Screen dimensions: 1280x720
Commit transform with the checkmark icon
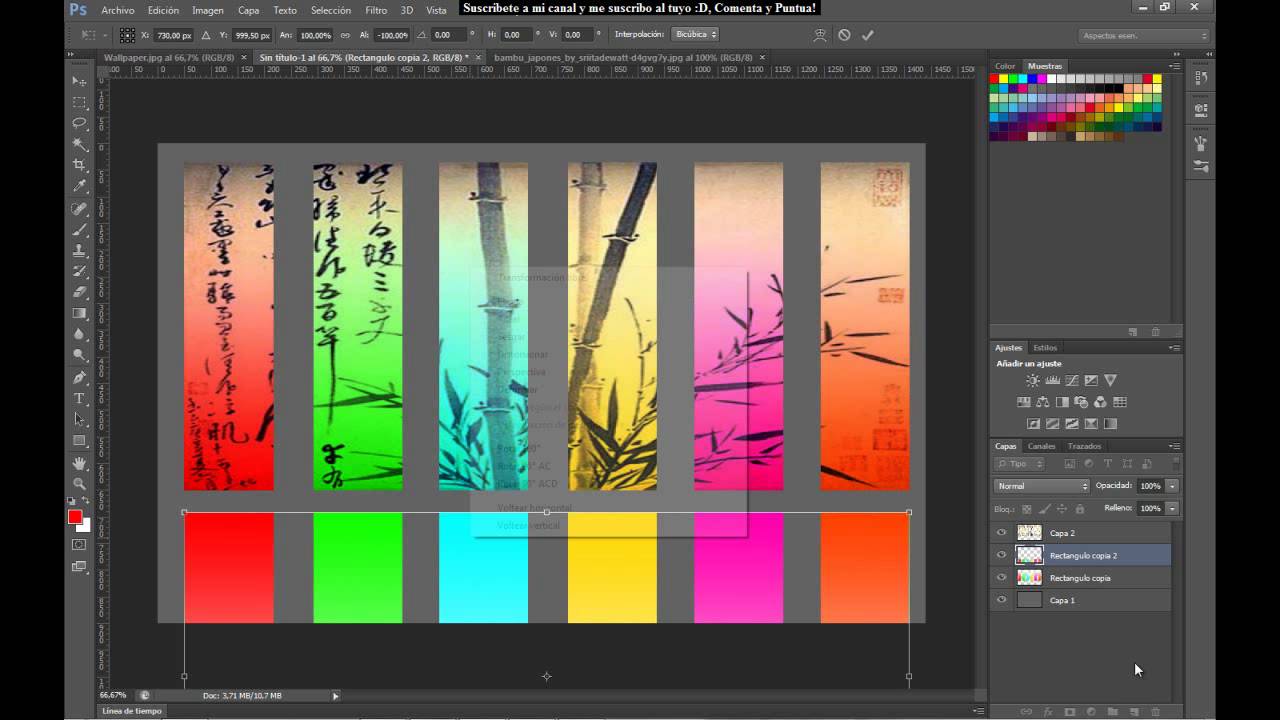point(867,35)
